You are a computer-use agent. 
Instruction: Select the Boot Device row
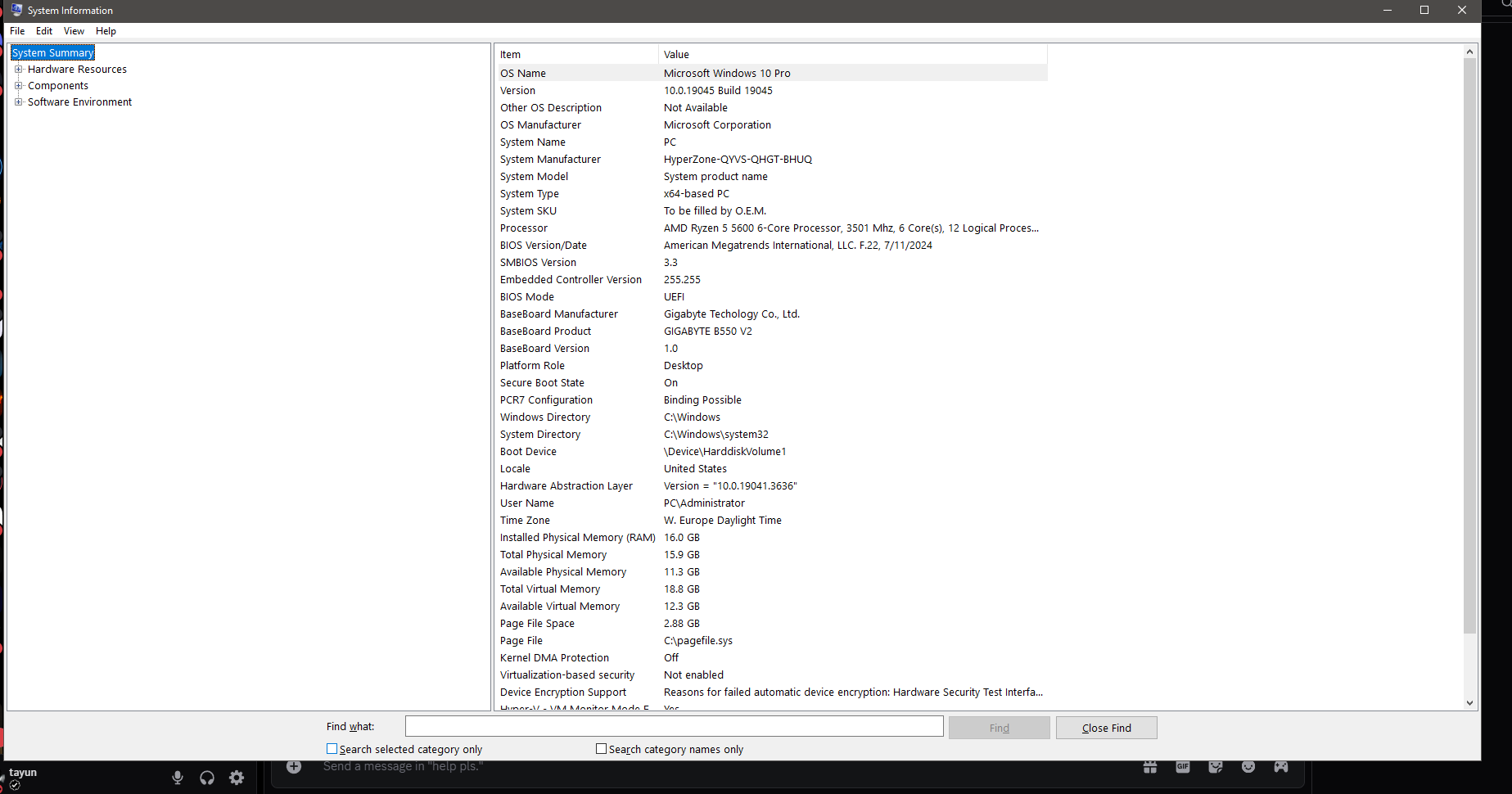pyautogui.click(x=772, y=452)
